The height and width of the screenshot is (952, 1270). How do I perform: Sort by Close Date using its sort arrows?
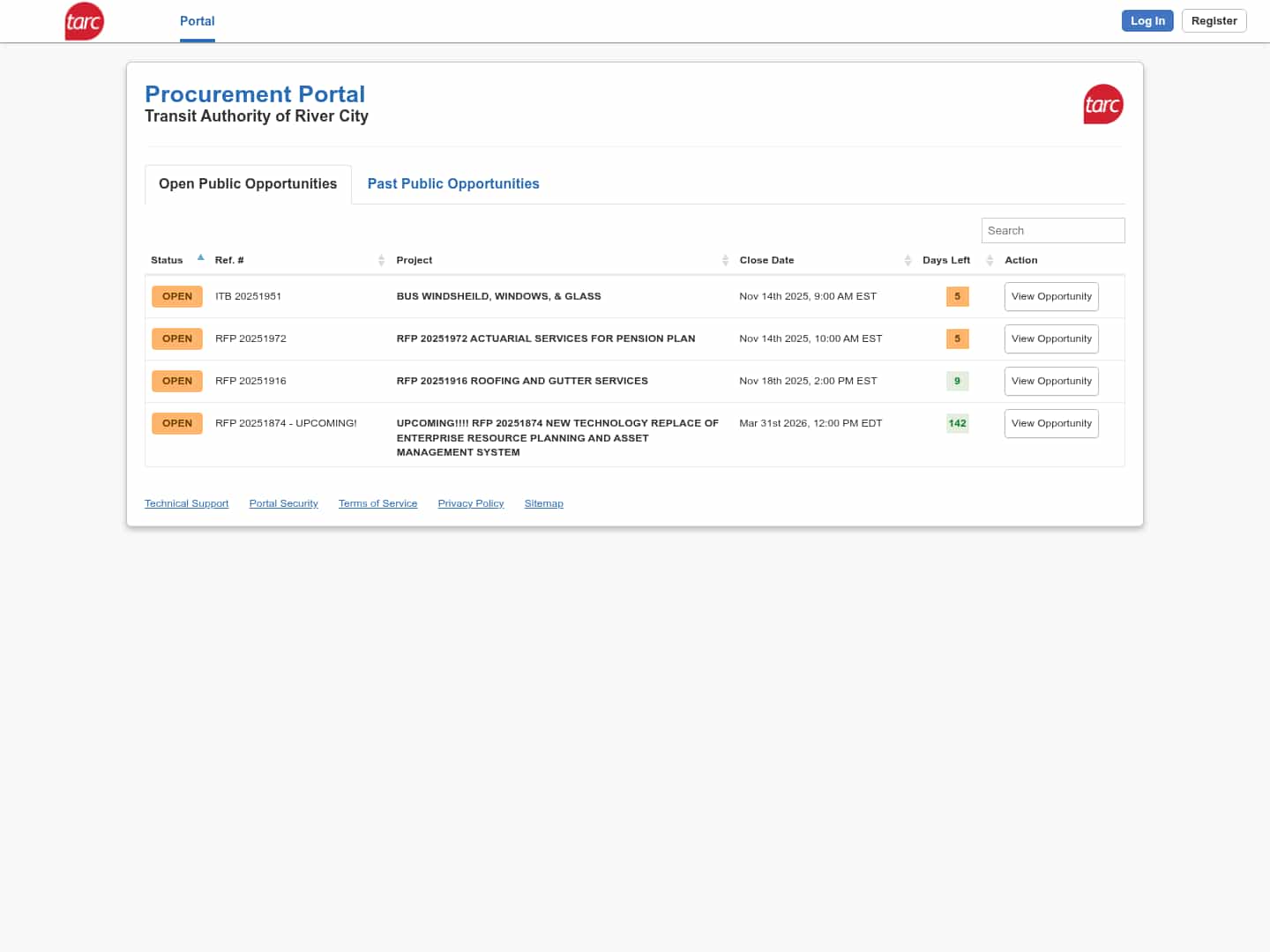908,260
